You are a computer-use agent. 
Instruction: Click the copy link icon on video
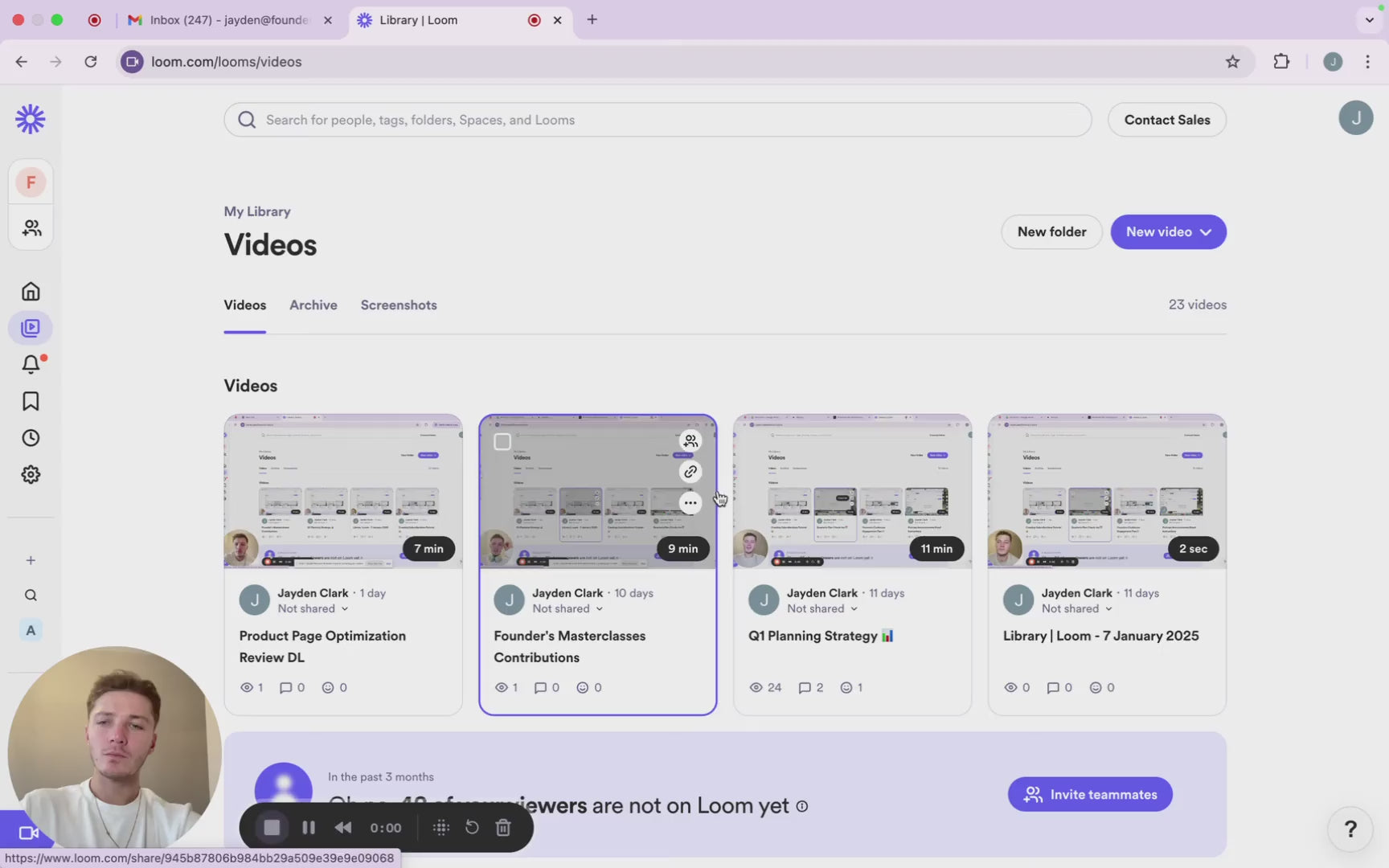pyautogui.click(x=690, y=472)
